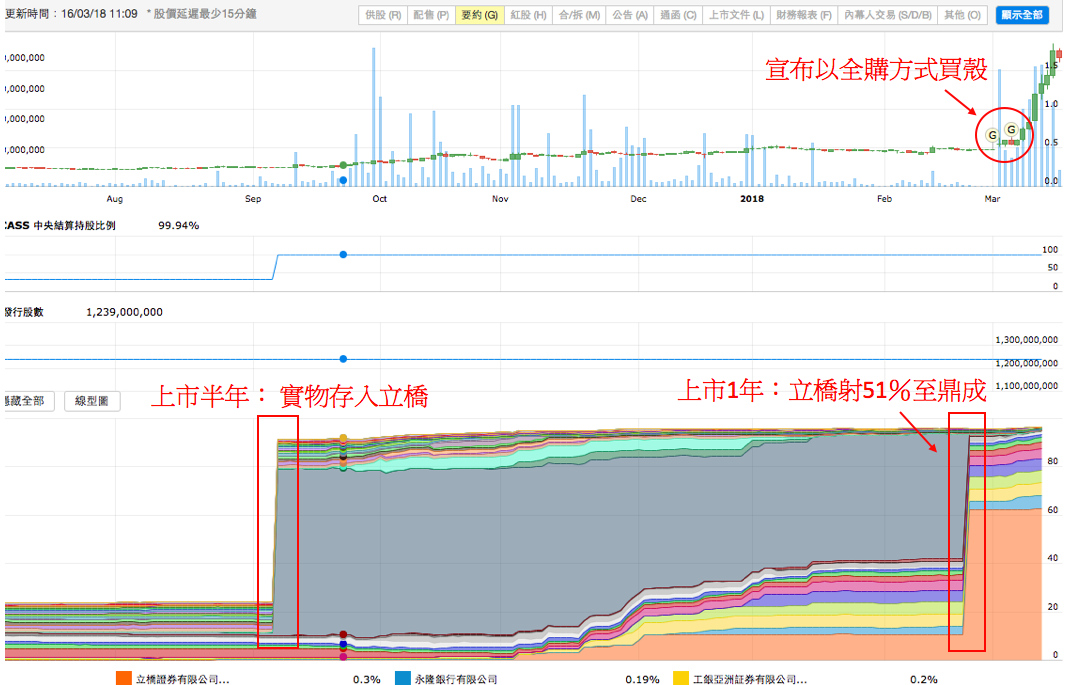Toggle the 配售 (P) event filter
Viewport: 1077px width, 685px height.
430,16
